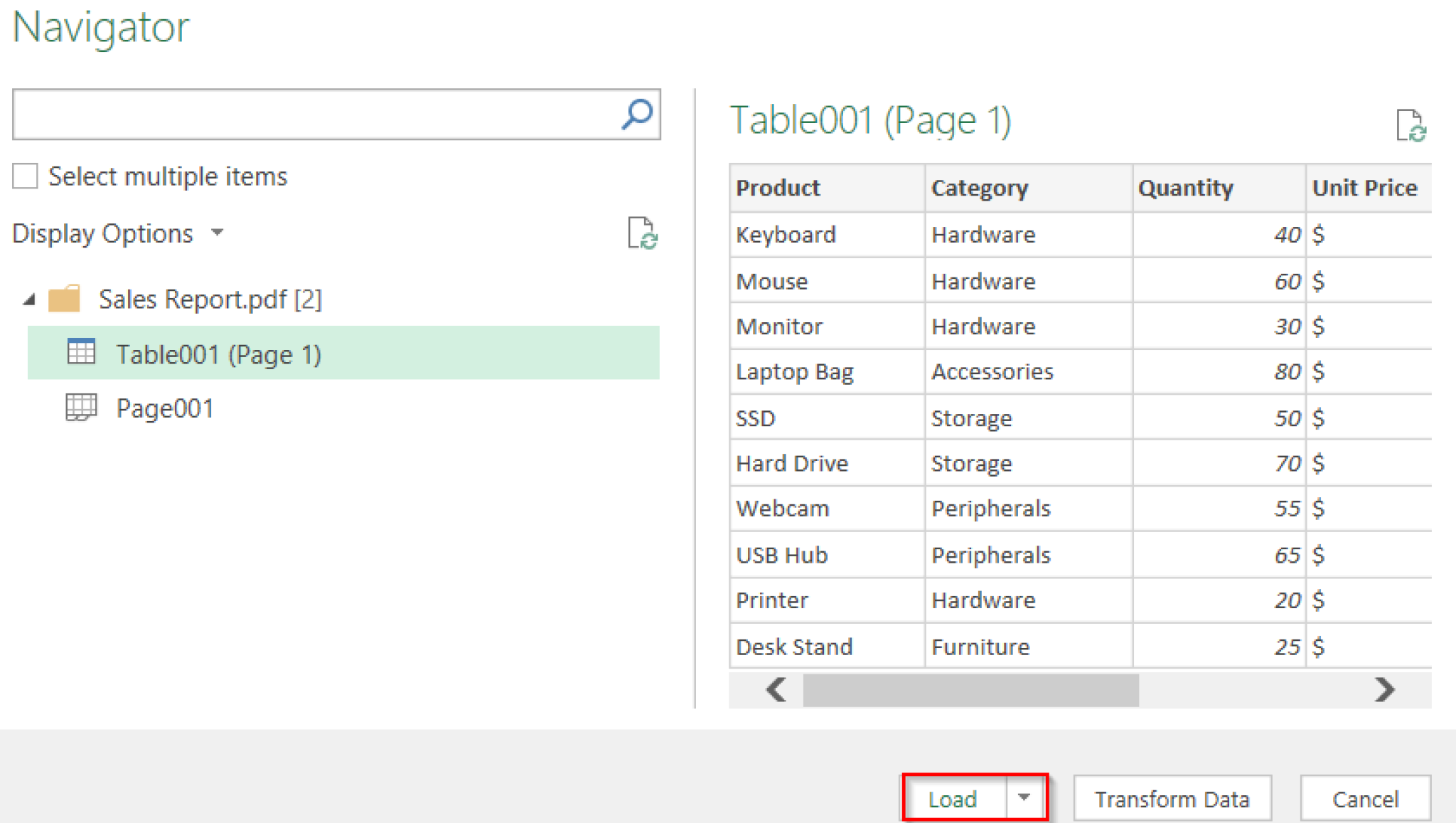Click the Load button
Viewport: 1456px width, 823px height.
[x=953, y=798]
